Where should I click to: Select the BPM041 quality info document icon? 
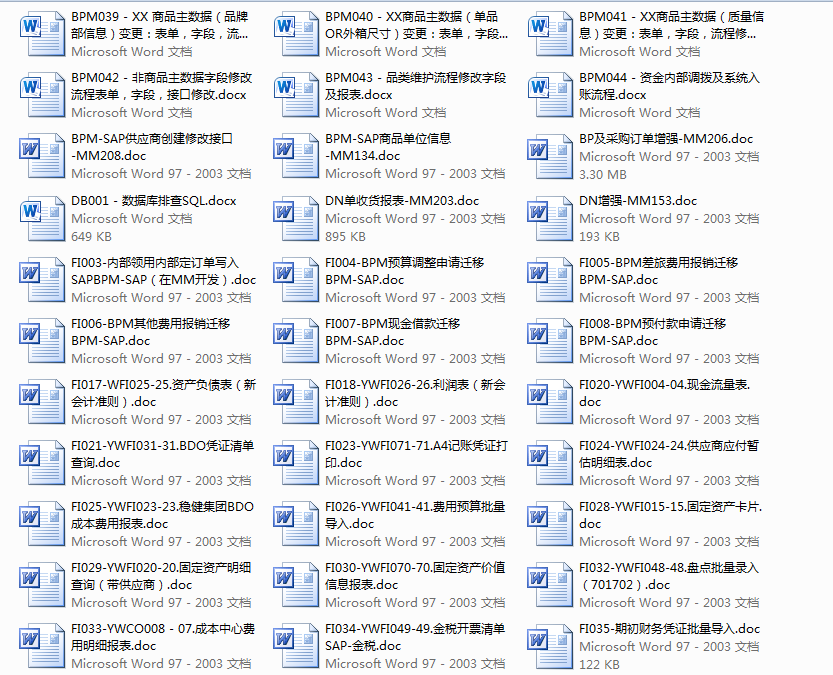coord(550,35)
